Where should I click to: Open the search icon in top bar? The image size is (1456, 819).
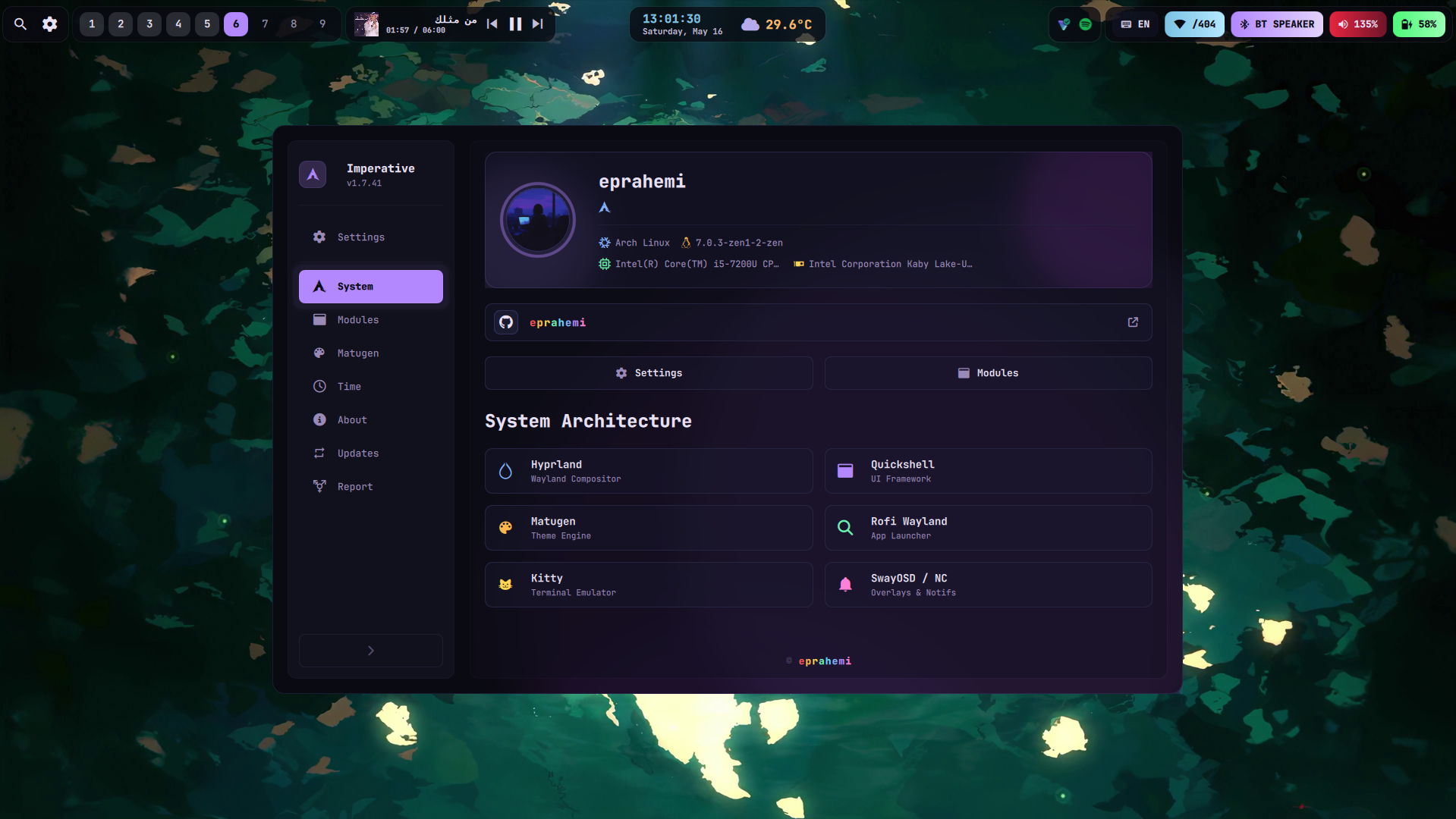(20, 24)
